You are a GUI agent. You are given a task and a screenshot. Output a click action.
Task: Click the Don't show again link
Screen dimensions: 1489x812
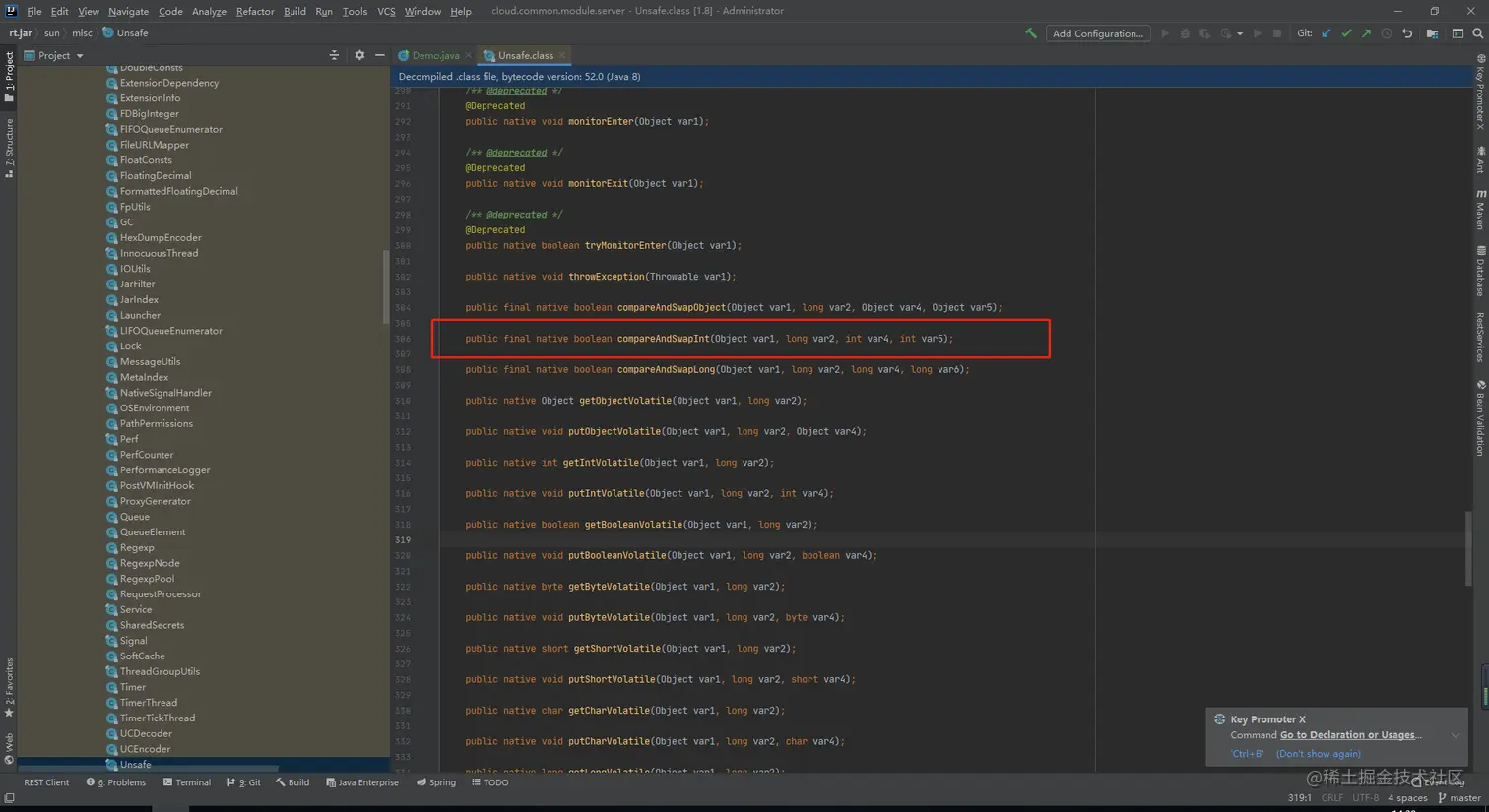pos(1318,754)
